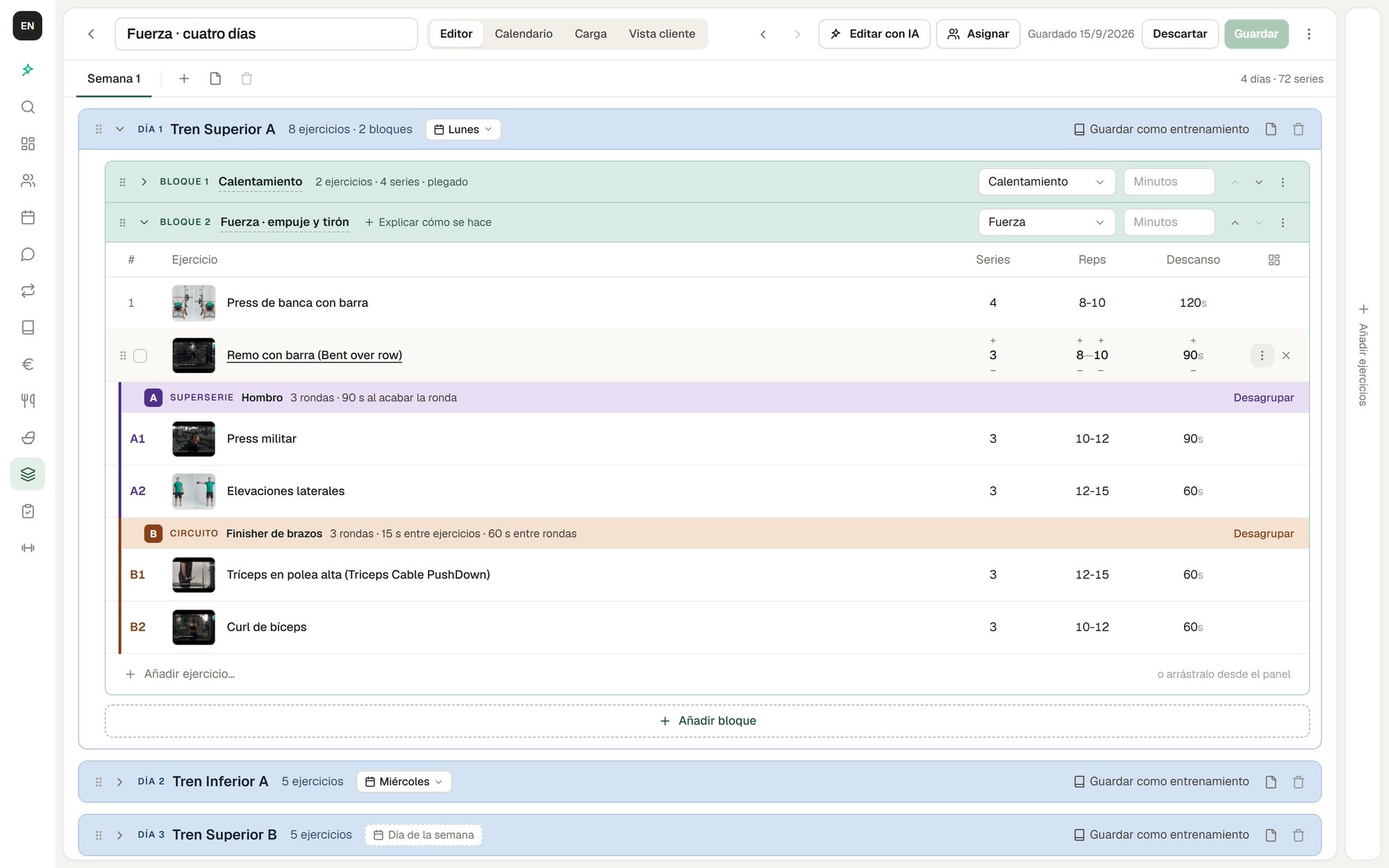Screen dimensions: 1389x868
Task: Decrease descanso for Remo con barra
Action: (x=1193, y=371)
